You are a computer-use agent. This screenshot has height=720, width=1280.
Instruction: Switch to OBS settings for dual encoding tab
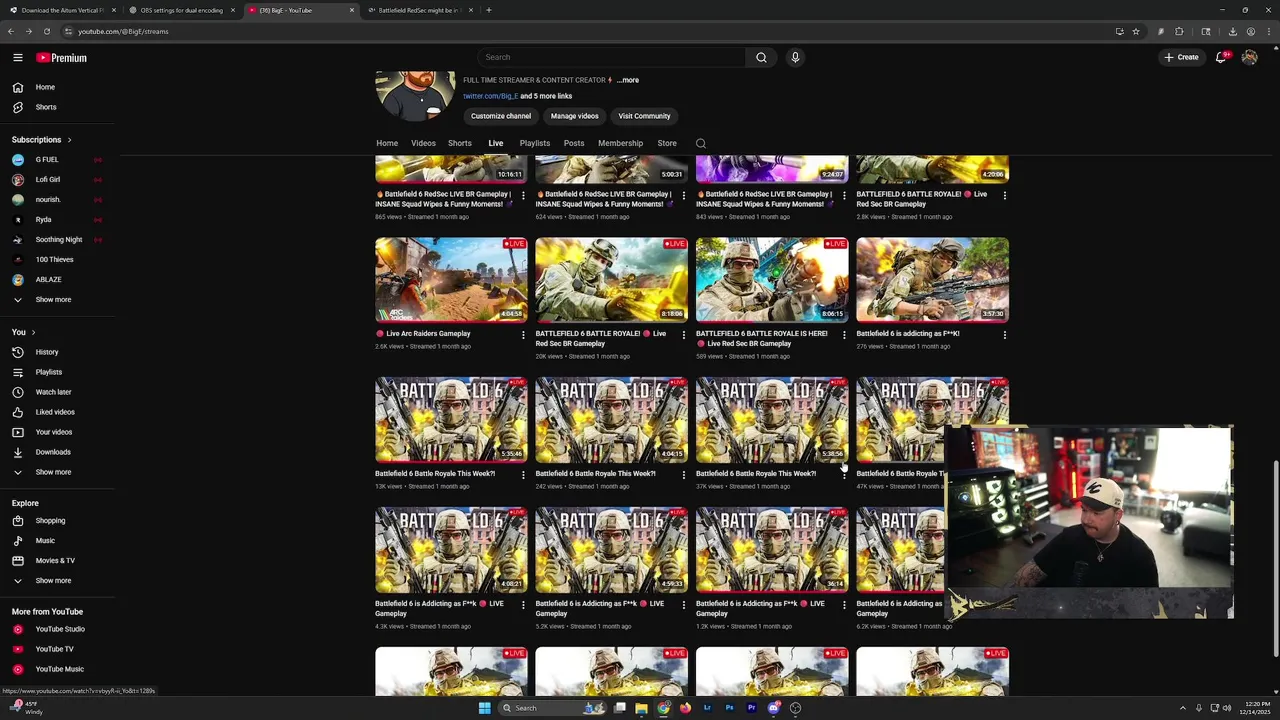pyautogui.click(x=180, y=10)
